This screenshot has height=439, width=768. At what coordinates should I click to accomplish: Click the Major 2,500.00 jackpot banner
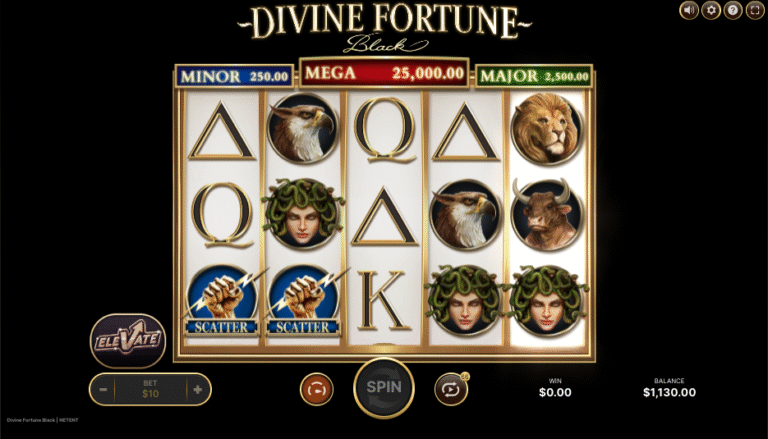[534, 76]
